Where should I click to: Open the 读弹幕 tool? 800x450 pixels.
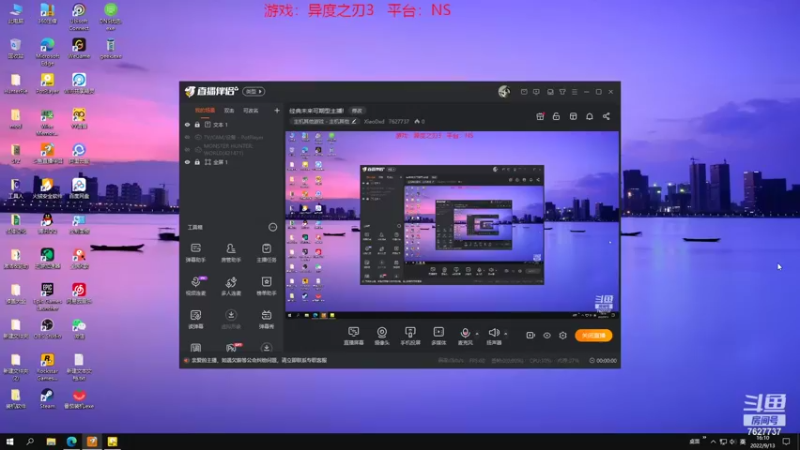pos(195,319)
